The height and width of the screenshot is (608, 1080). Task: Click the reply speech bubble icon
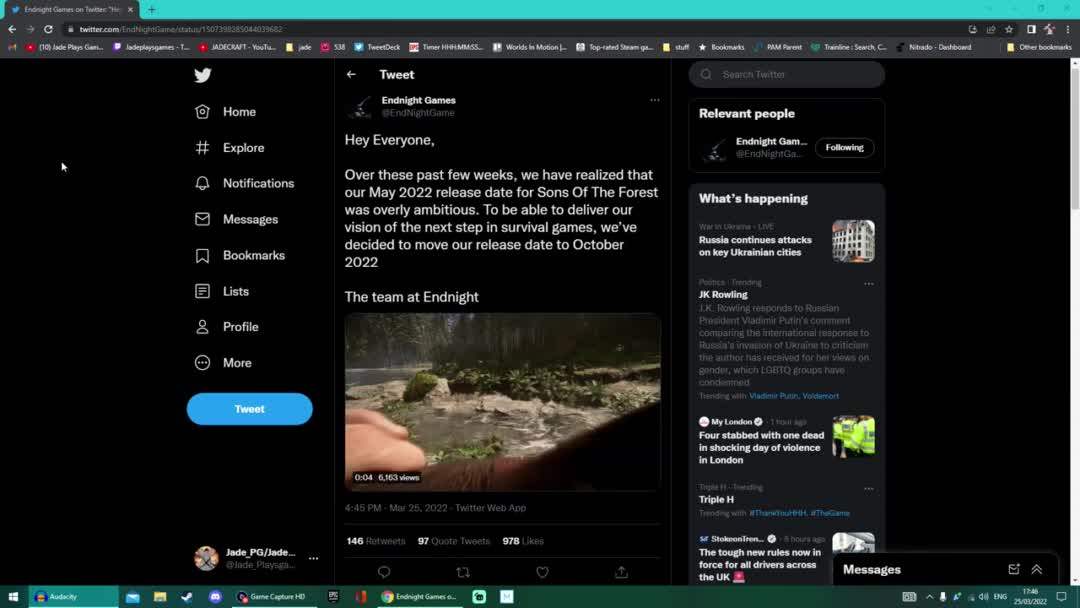point(384,572)
